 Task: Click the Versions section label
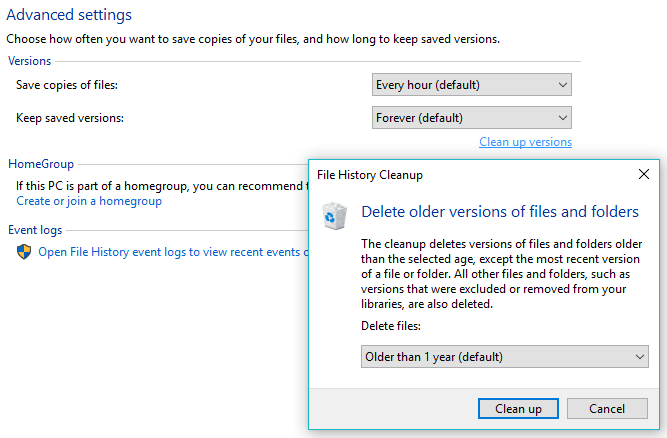29,61
